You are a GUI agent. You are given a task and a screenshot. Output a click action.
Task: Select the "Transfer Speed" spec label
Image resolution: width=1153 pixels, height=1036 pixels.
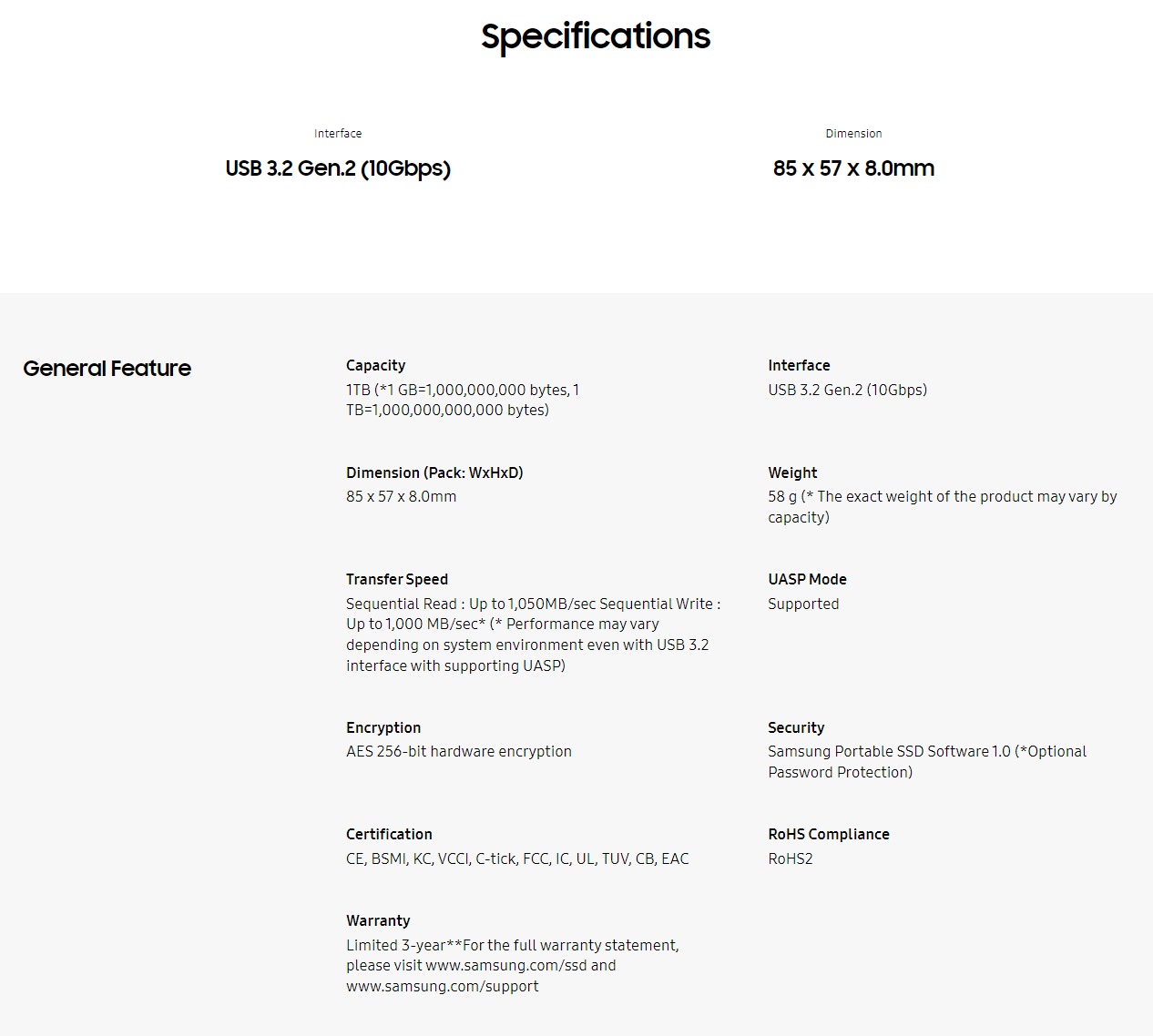(x=397, y=579)
